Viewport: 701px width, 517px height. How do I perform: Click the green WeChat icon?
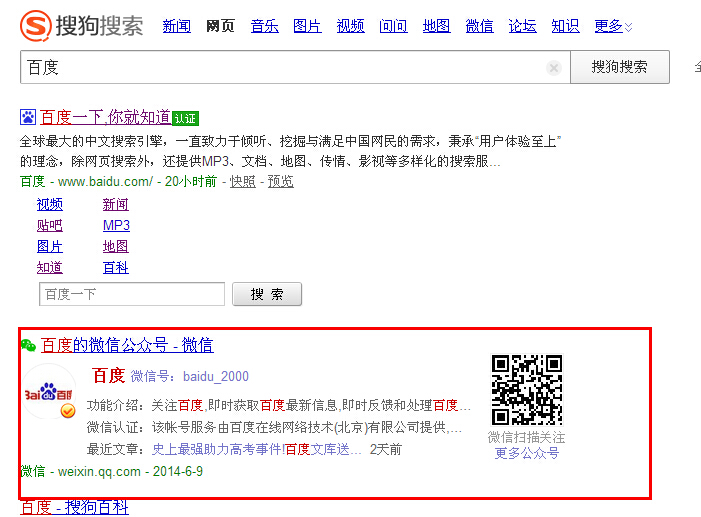[x=28, y=345]
